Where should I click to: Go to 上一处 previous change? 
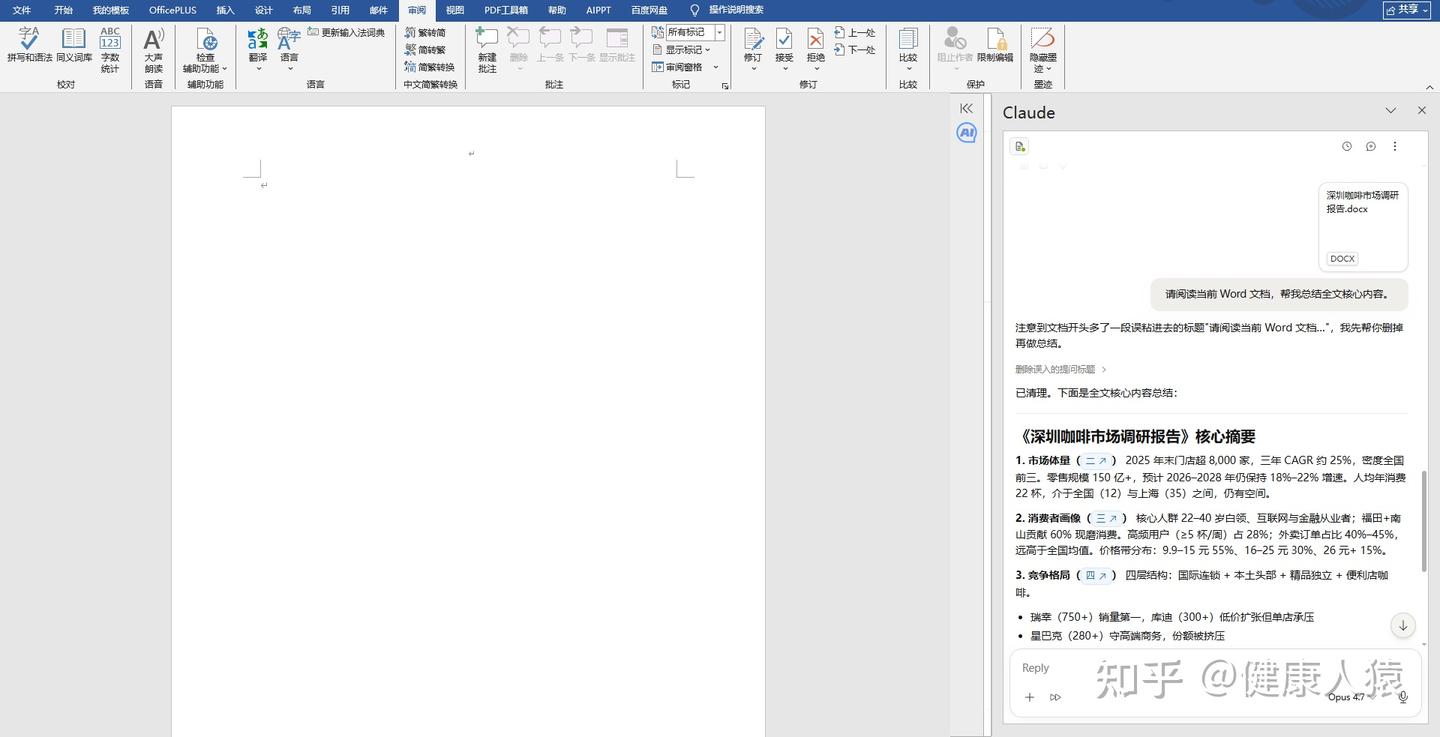pyautogui.click(x=855, y=33)
